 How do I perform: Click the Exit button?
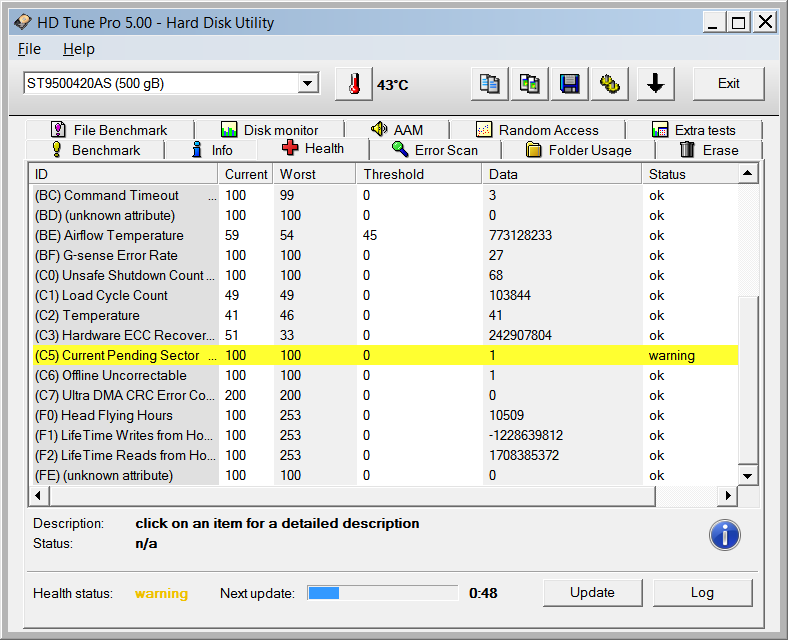pos(729,84)
